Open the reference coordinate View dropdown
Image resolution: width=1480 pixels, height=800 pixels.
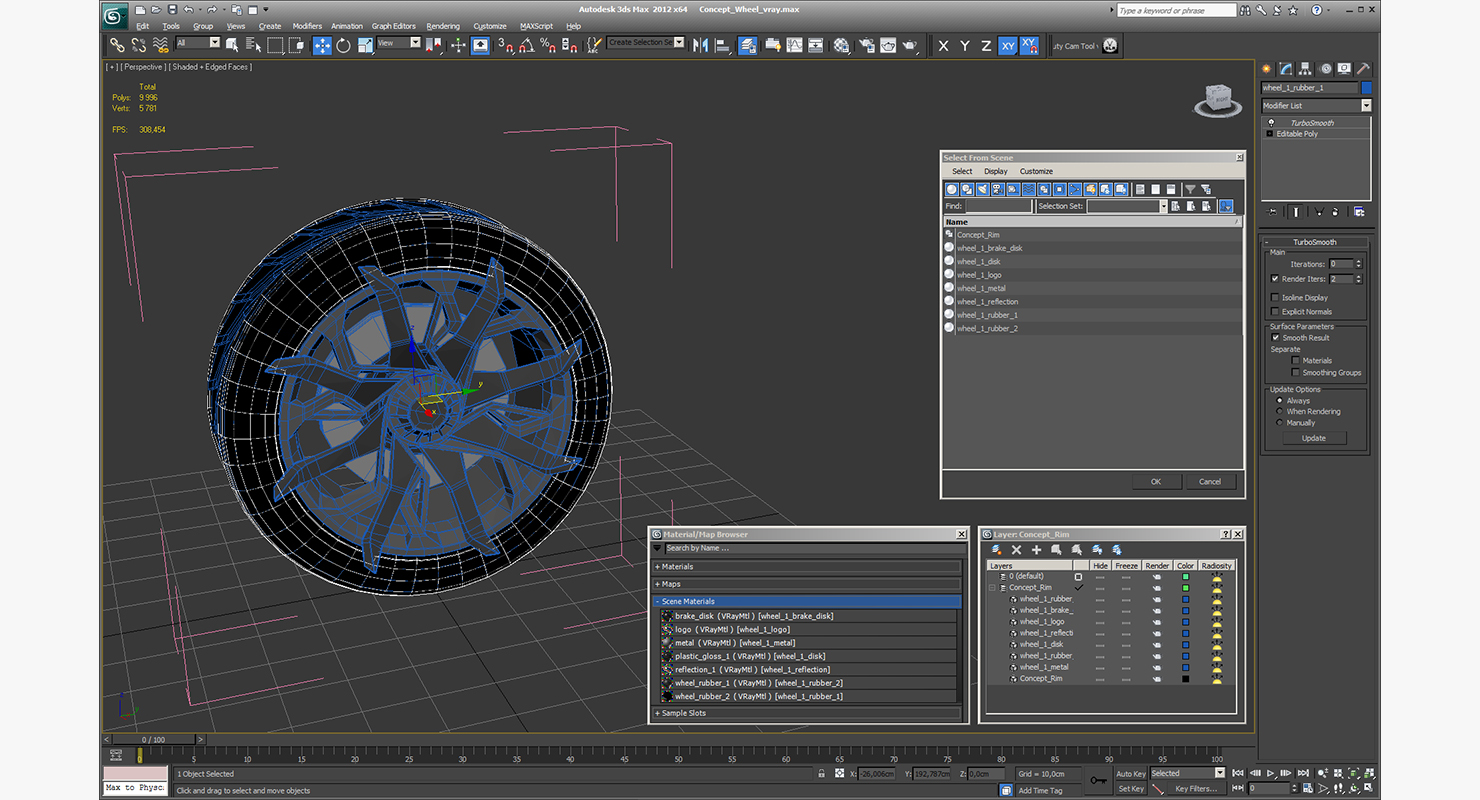[x=399, y=43]
